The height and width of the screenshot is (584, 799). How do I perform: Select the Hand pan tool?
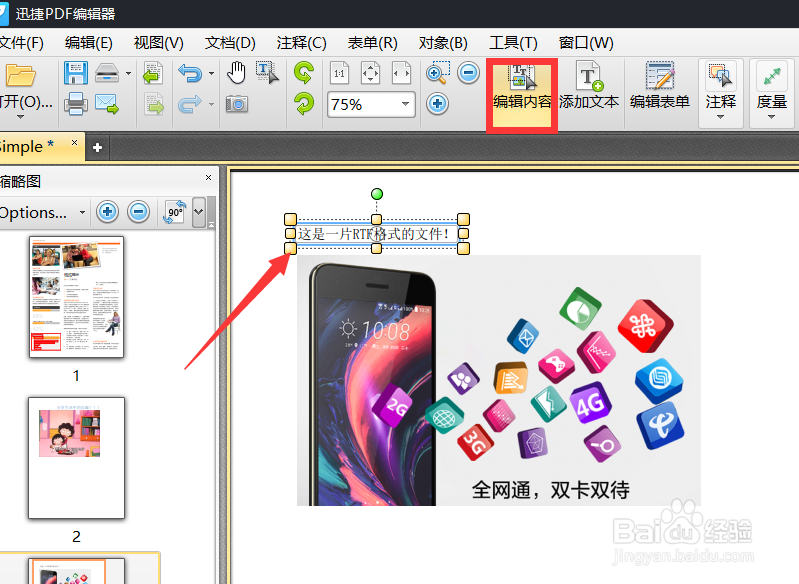point(236,73)
